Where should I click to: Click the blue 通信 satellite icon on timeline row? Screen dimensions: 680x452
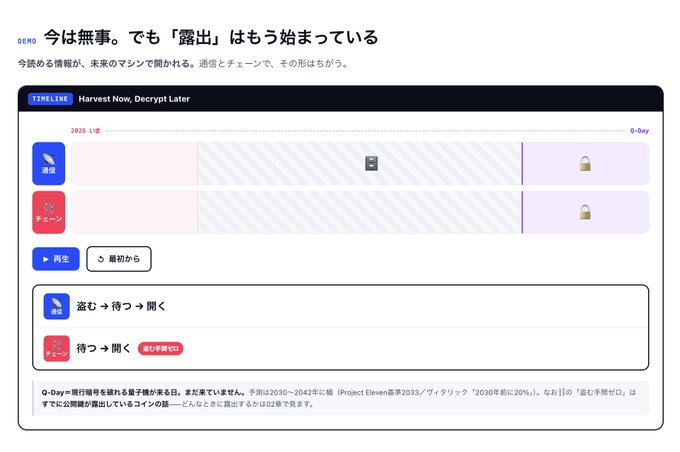pyautogui.click(x=49, y=164)
